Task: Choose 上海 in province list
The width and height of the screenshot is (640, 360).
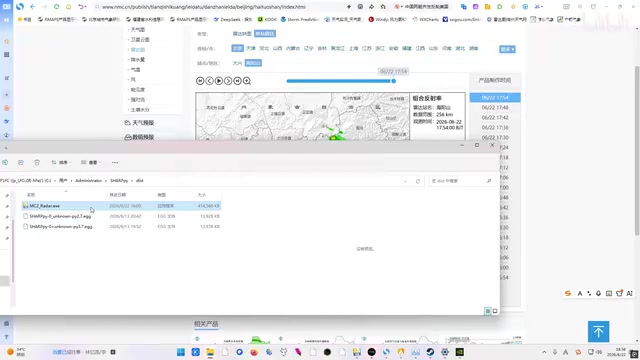Action: 353,48
